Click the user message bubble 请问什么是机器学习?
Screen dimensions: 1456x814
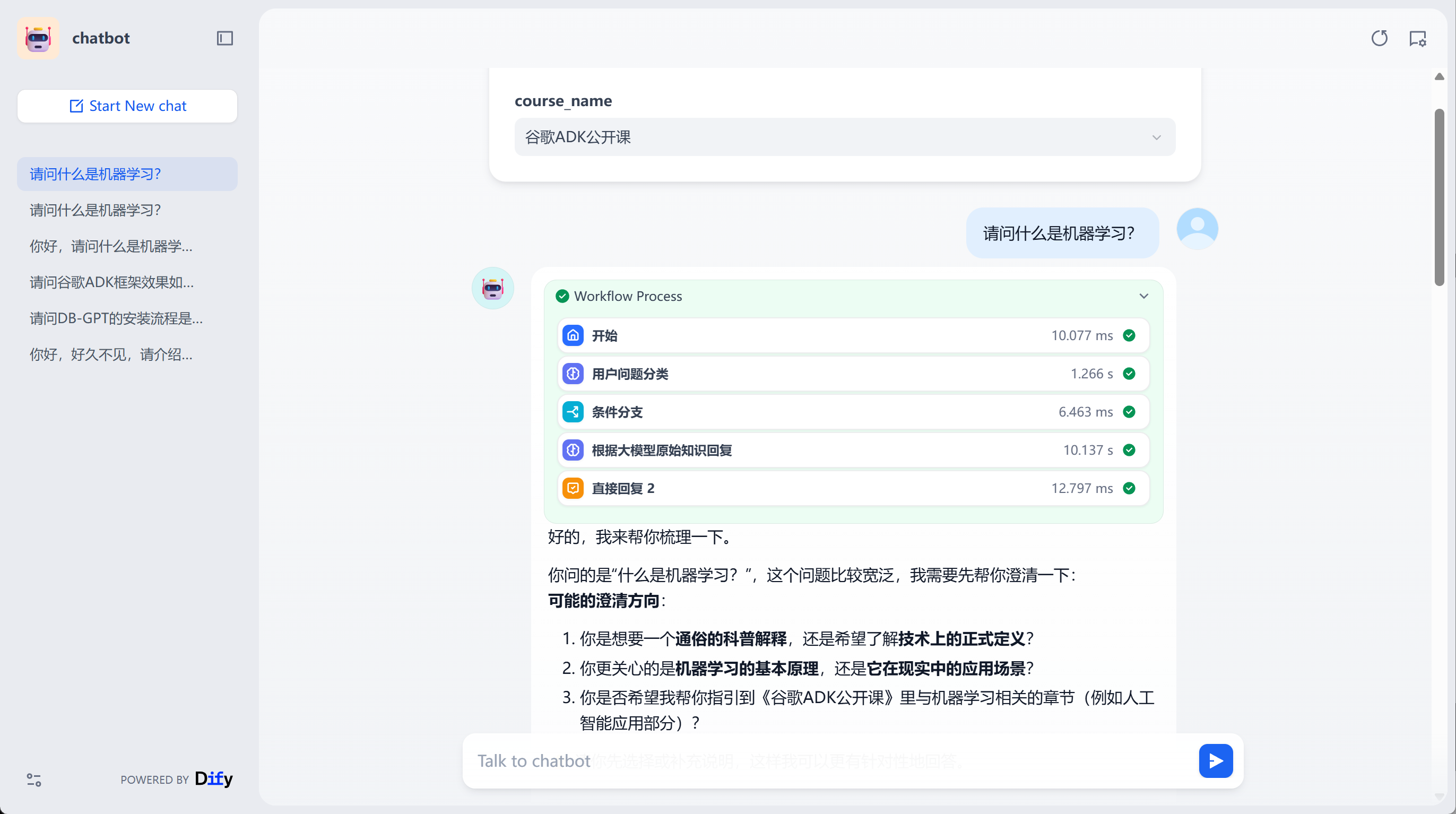pos(1062,233)
